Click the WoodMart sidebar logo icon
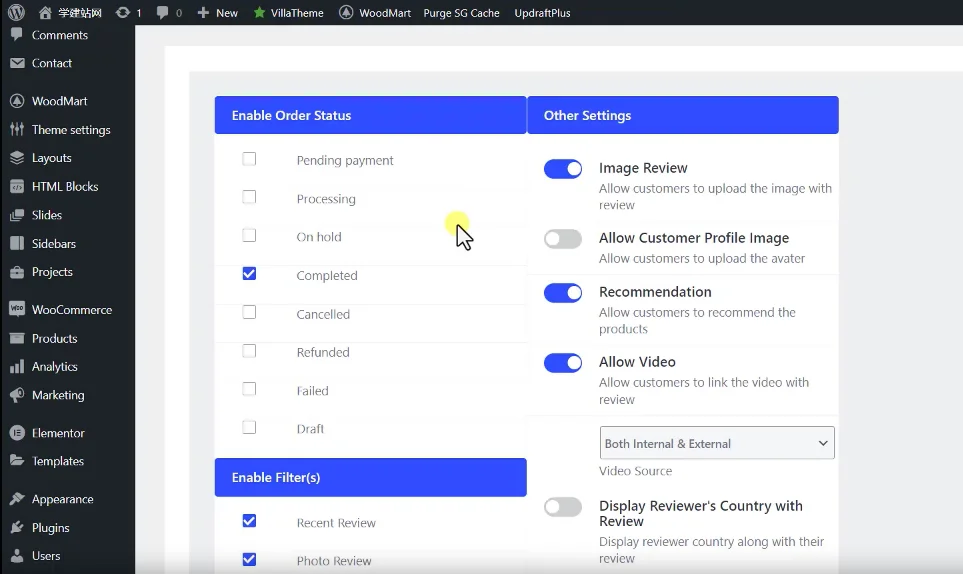Image resolution: width=963 pixels, height=574 pixels. click(17, 101)
